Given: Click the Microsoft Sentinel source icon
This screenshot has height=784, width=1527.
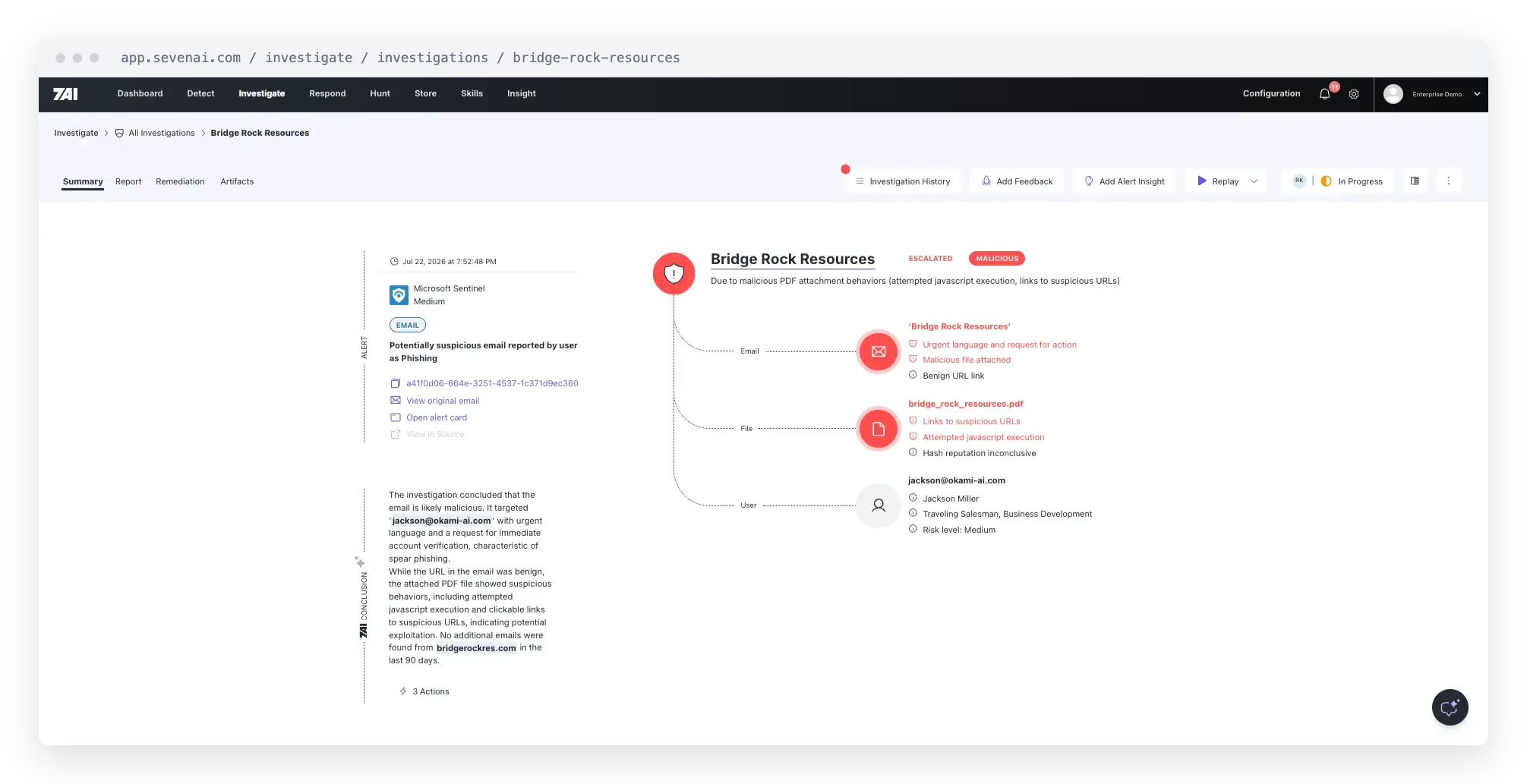Looking at the screenshot, I should (x=399, y=294).
